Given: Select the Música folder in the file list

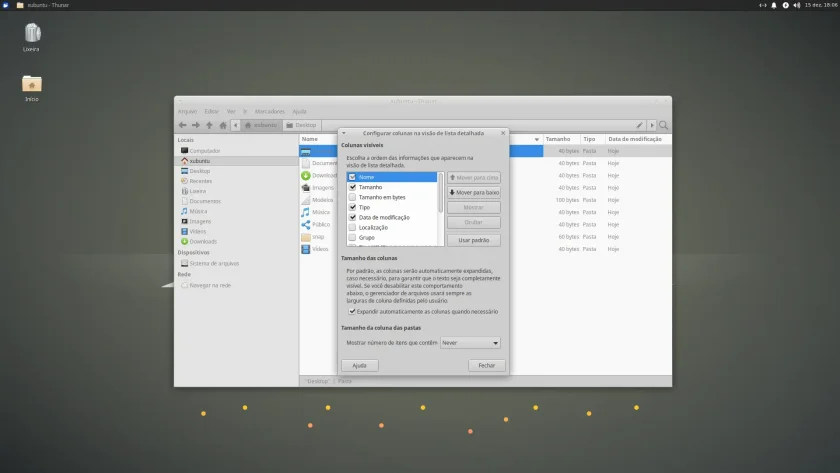Looking at the screenshot, I should (320, 213).
